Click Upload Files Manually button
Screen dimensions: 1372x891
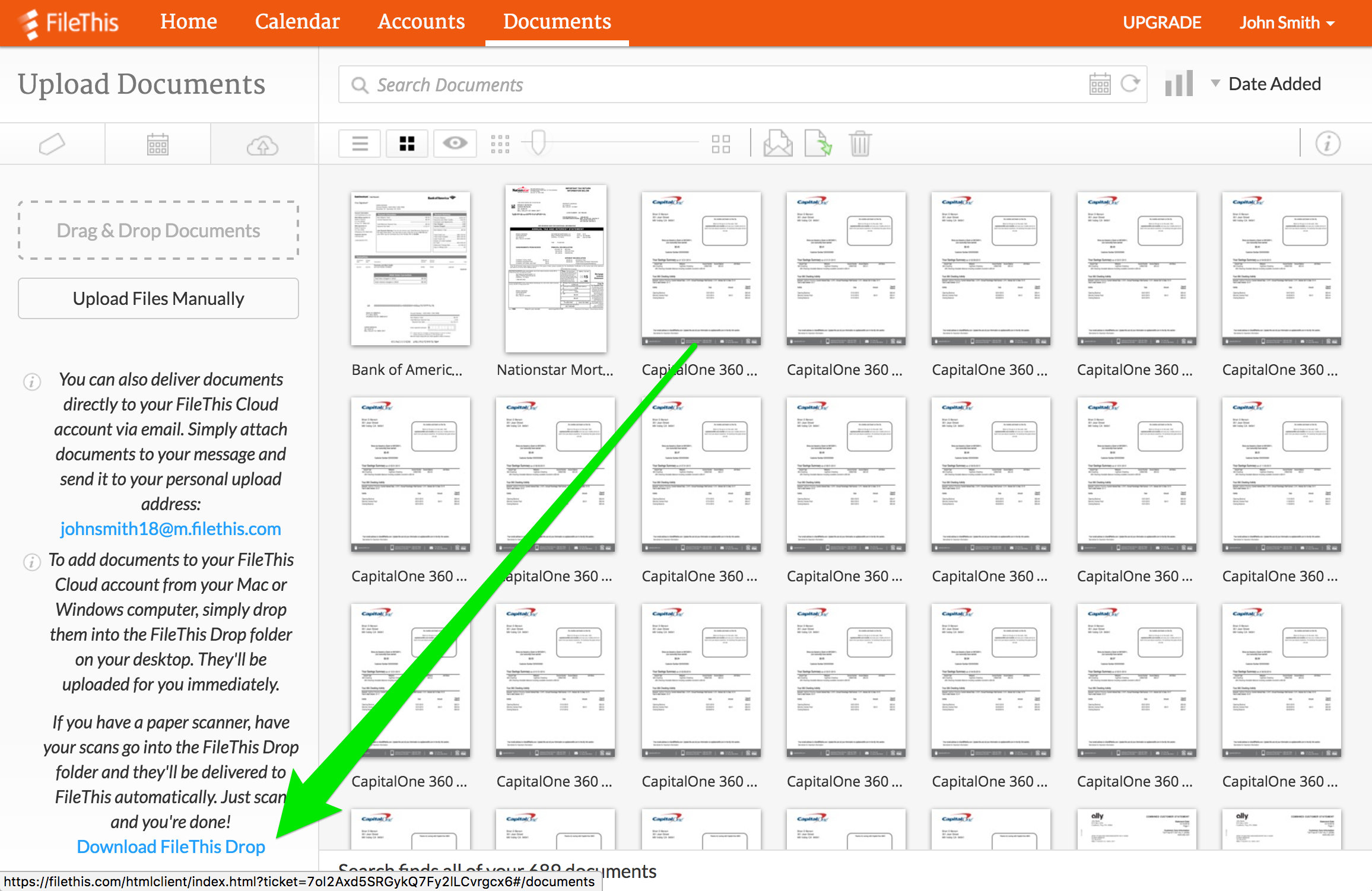point(158,298)
